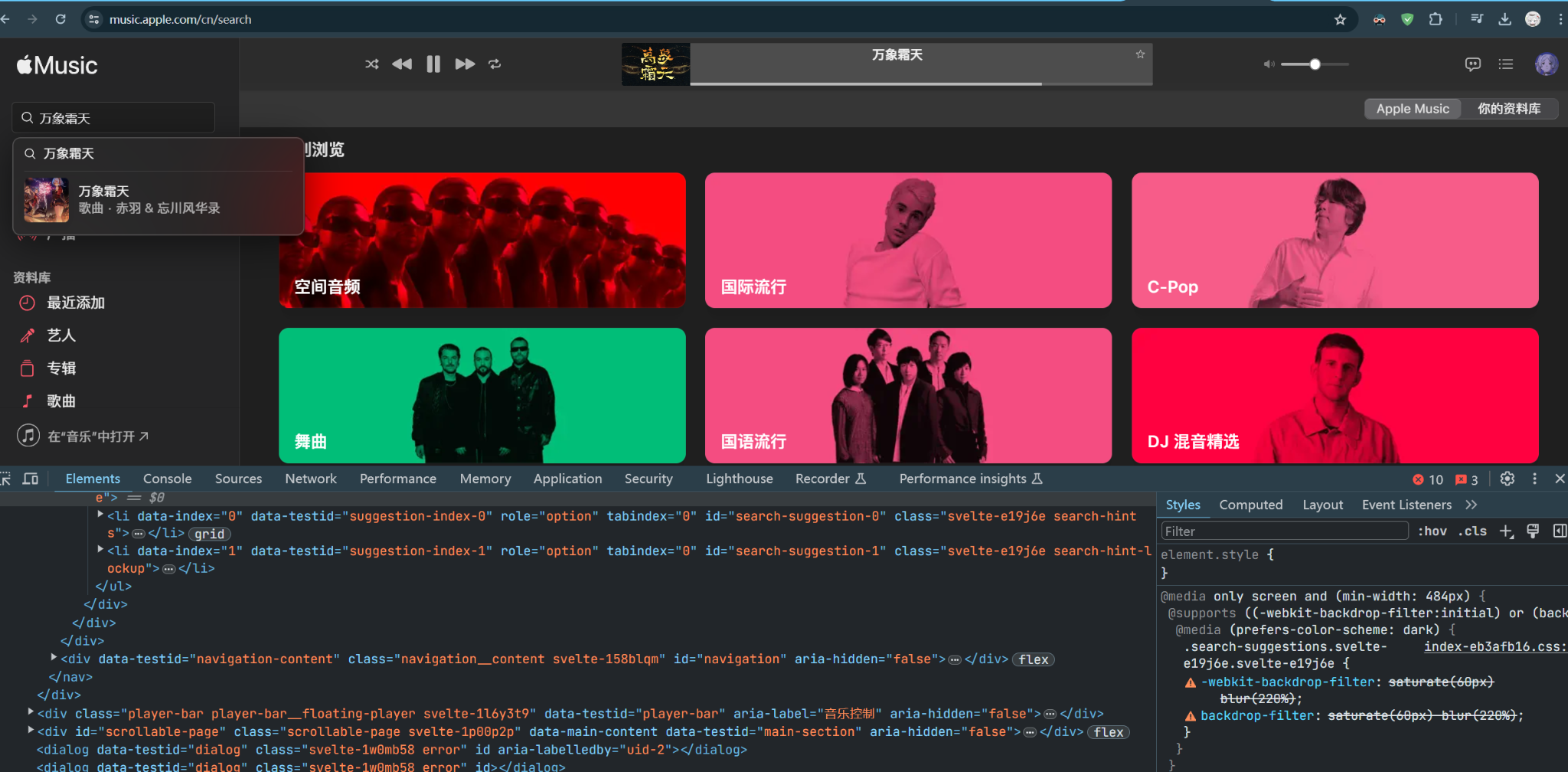Adjust the volume slider

1314,64
